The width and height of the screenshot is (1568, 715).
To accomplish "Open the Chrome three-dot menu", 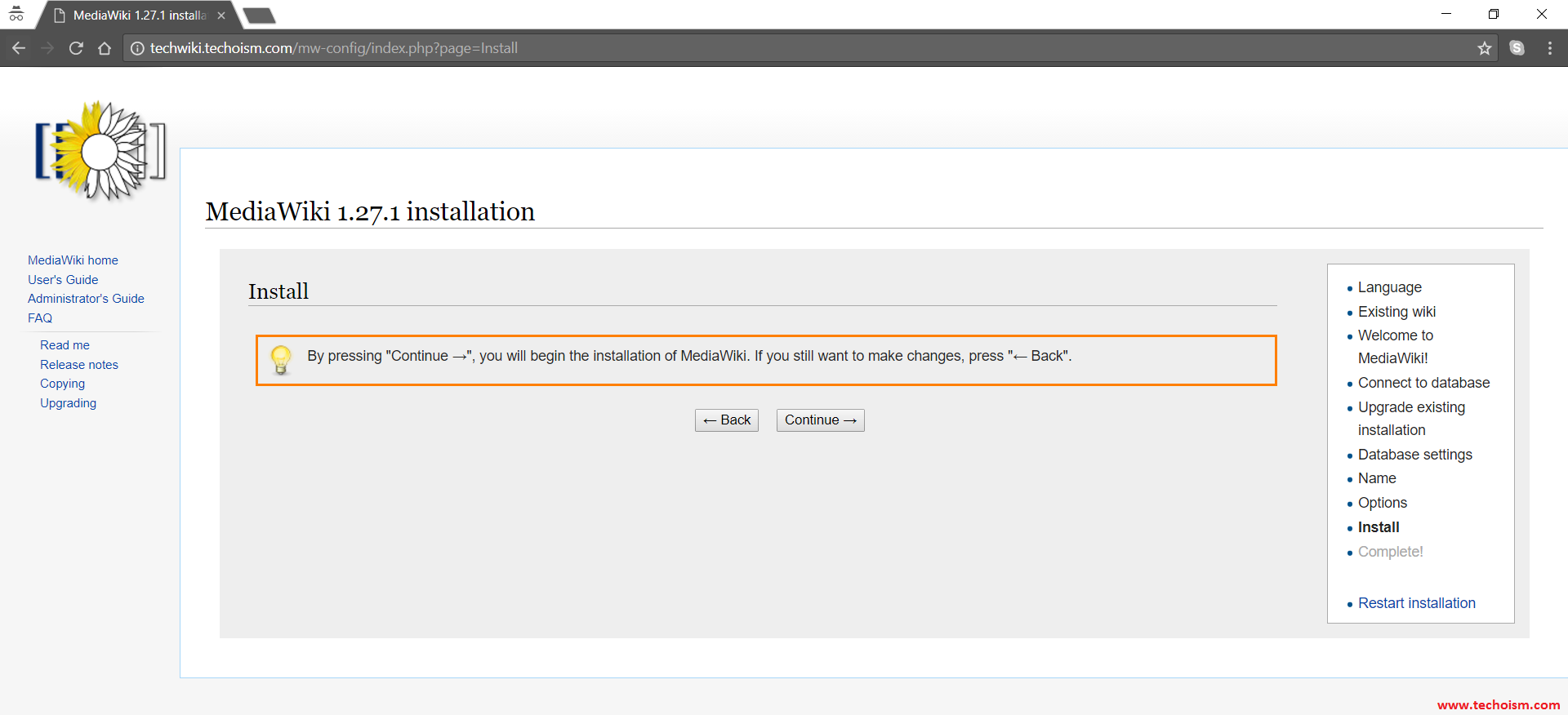I will [1549, 48].
